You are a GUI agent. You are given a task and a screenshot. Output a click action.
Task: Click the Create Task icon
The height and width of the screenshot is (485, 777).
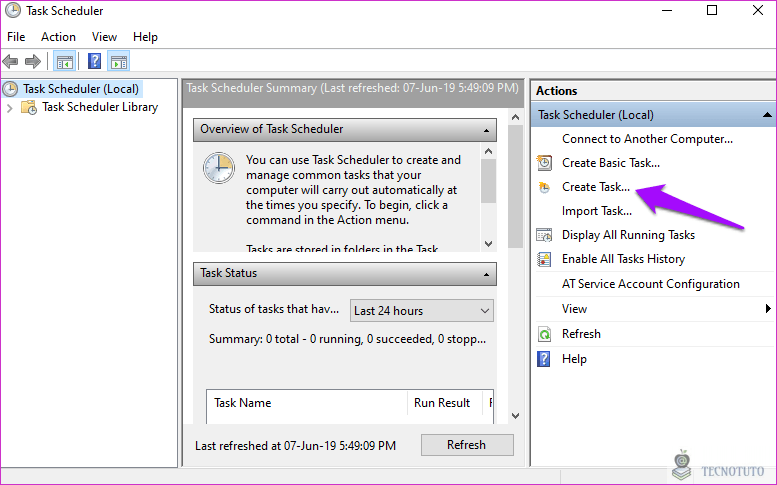point(544,187)
